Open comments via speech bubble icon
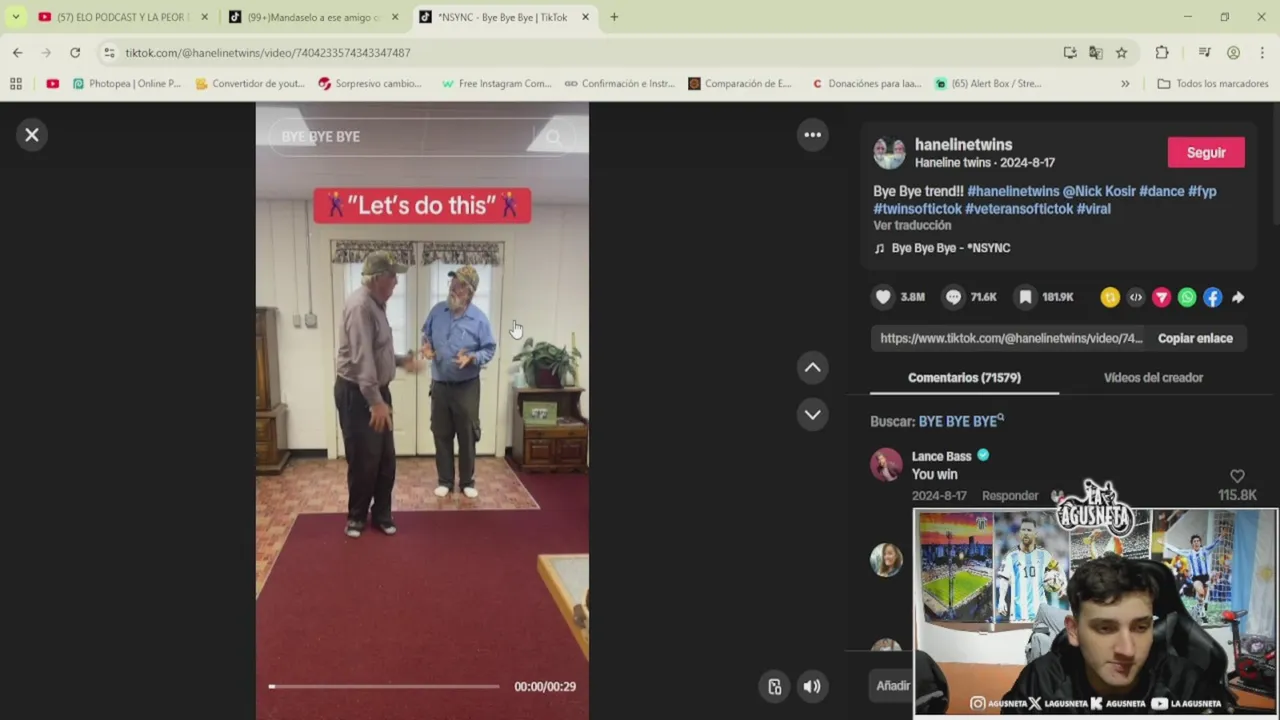 [x=954, y=297]
